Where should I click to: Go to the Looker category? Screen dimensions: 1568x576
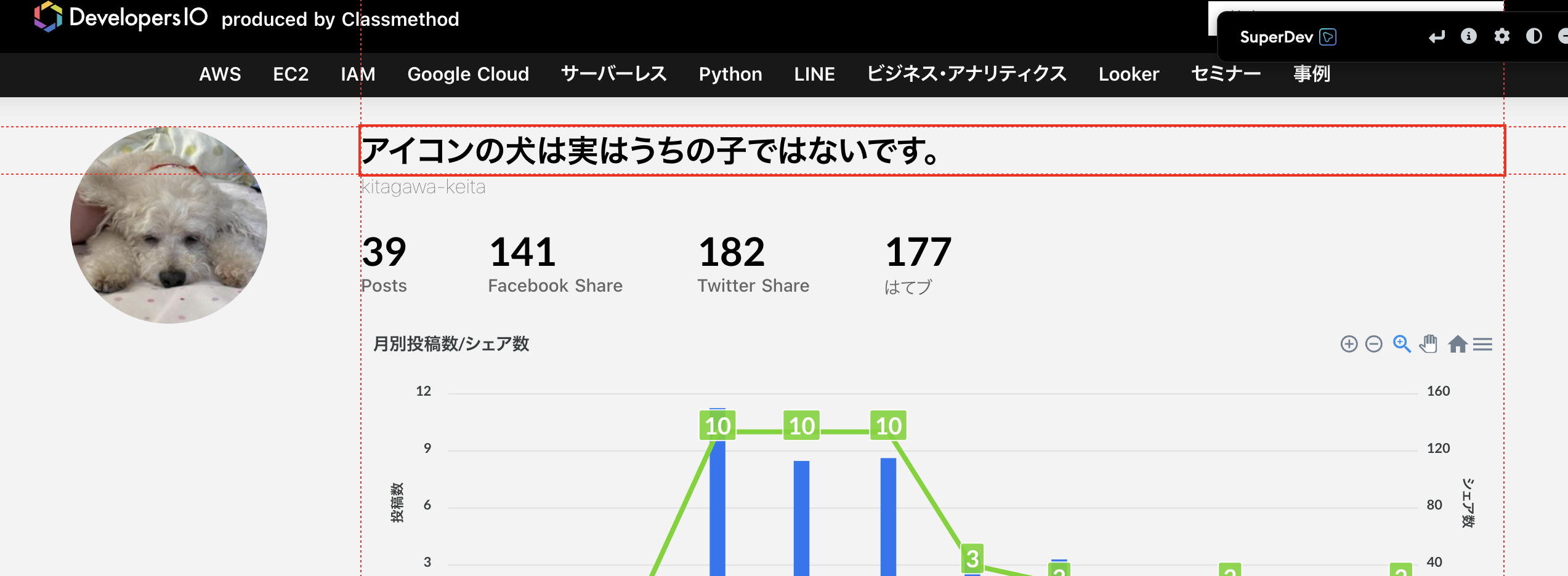coord(1129,74)
